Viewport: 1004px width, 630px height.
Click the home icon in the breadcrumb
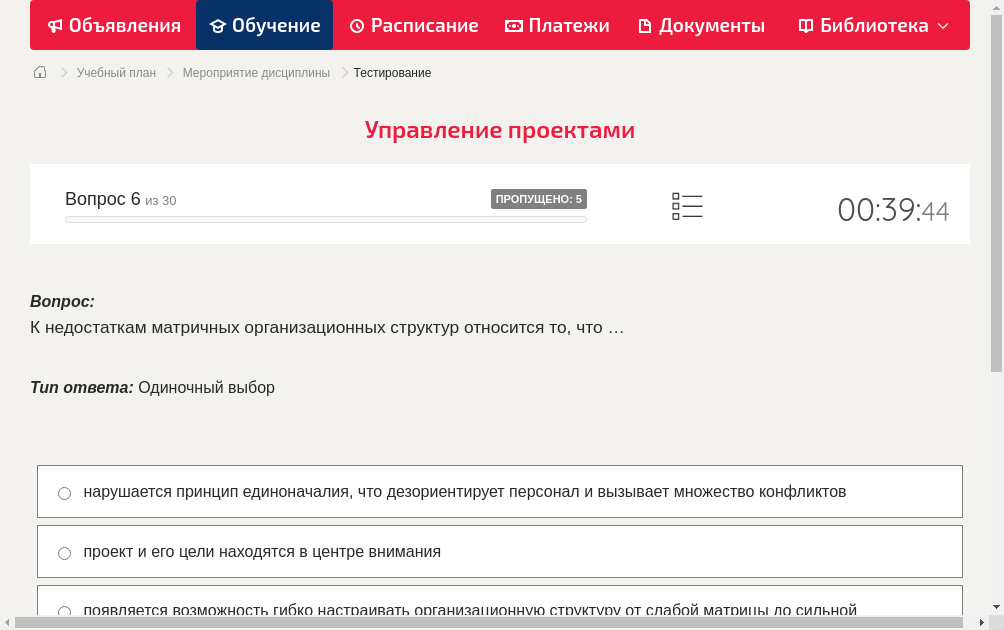[39, 72]
